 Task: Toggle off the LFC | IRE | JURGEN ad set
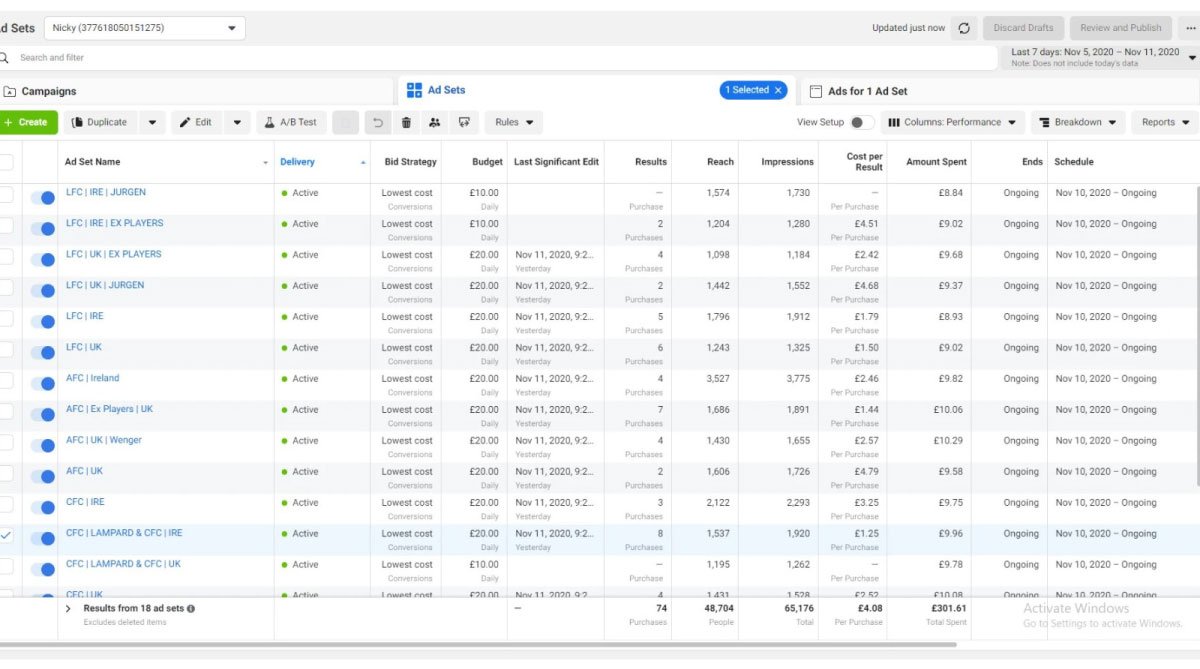pyautogui.click(x=42, y=199)
